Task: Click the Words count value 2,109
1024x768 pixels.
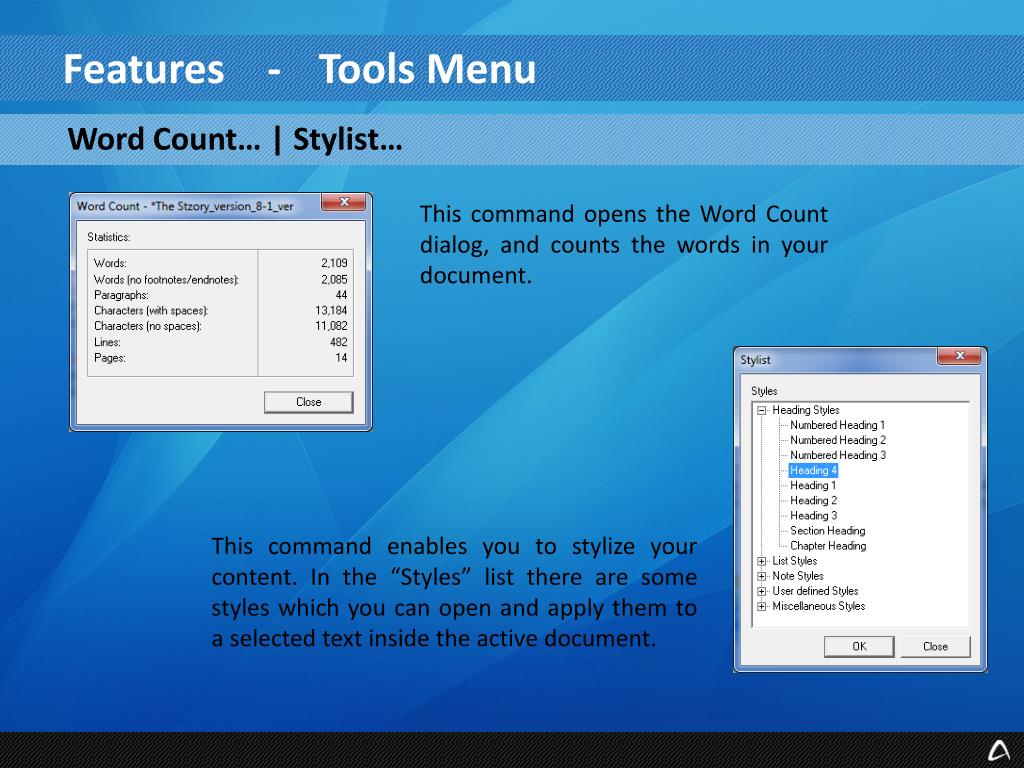Action: (x=334, y=263)
